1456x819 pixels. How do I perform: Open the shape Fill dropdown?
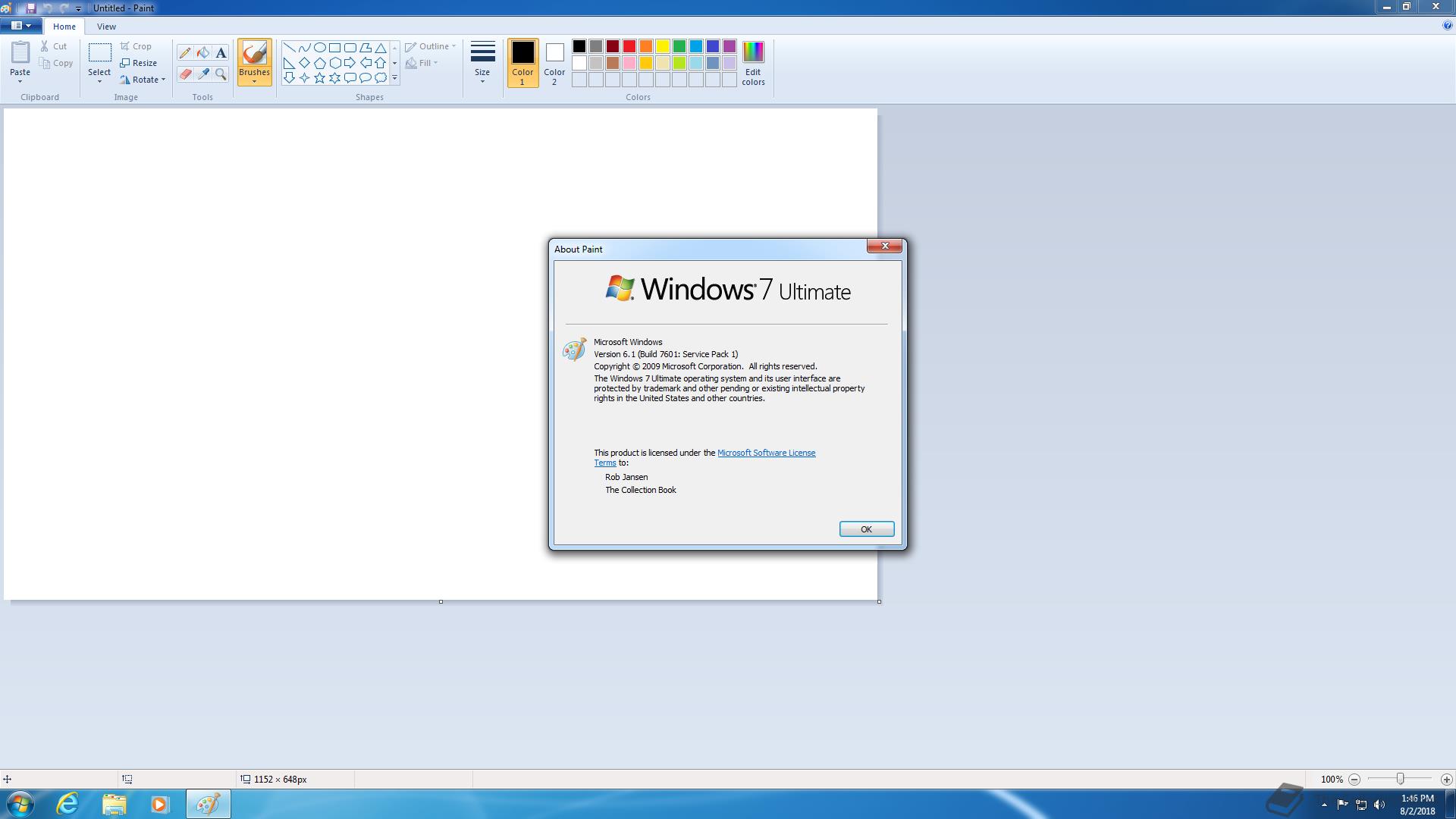pos(422,63)
